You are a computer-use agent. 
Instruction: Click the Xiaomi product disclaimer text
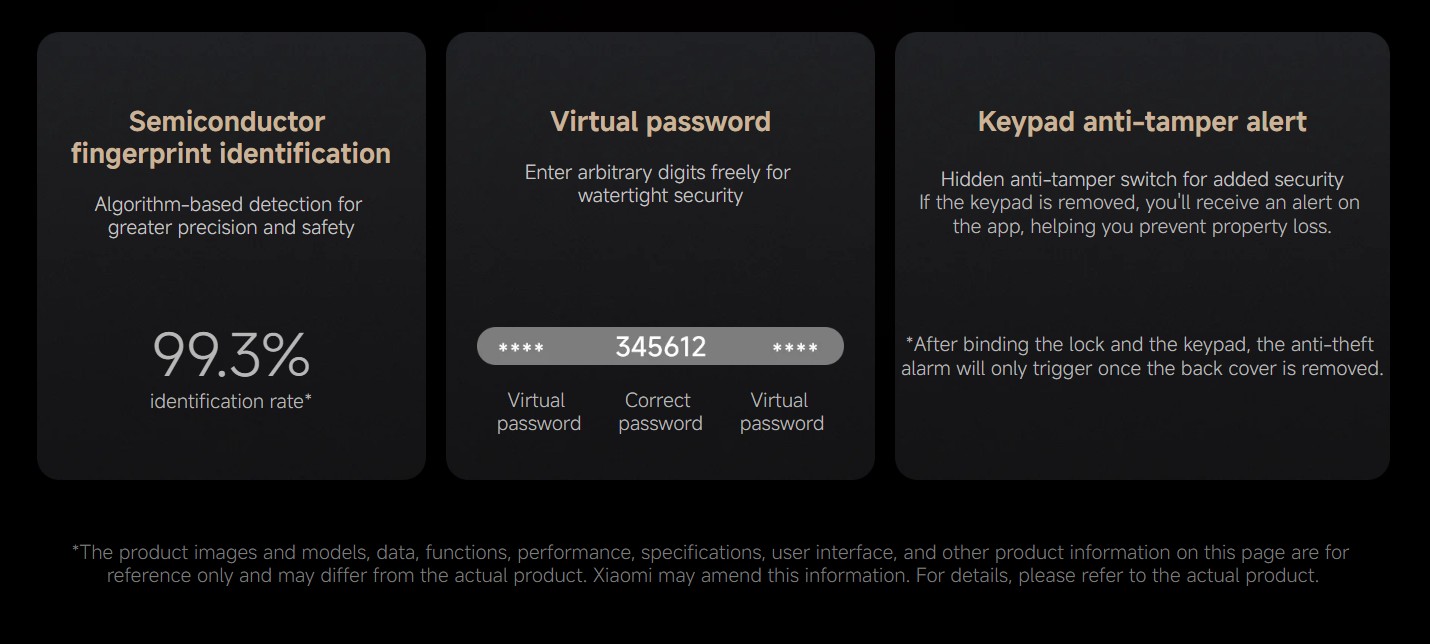point(713,564)
